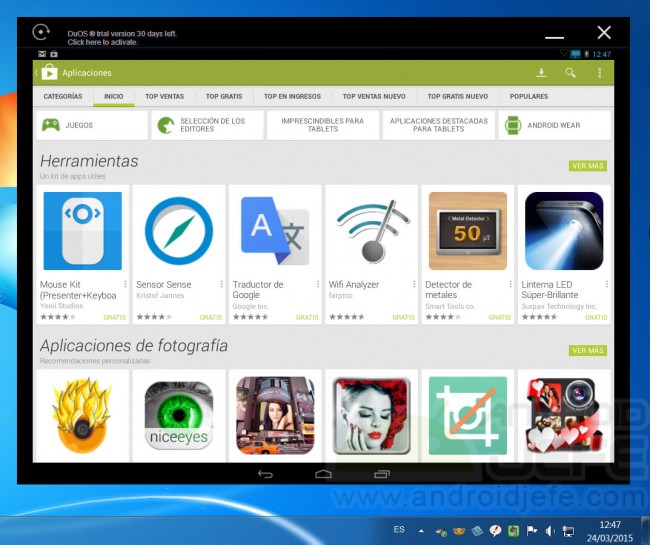Open the volume speaker icon in the system tray
The image size is (650, 545).
550,531
